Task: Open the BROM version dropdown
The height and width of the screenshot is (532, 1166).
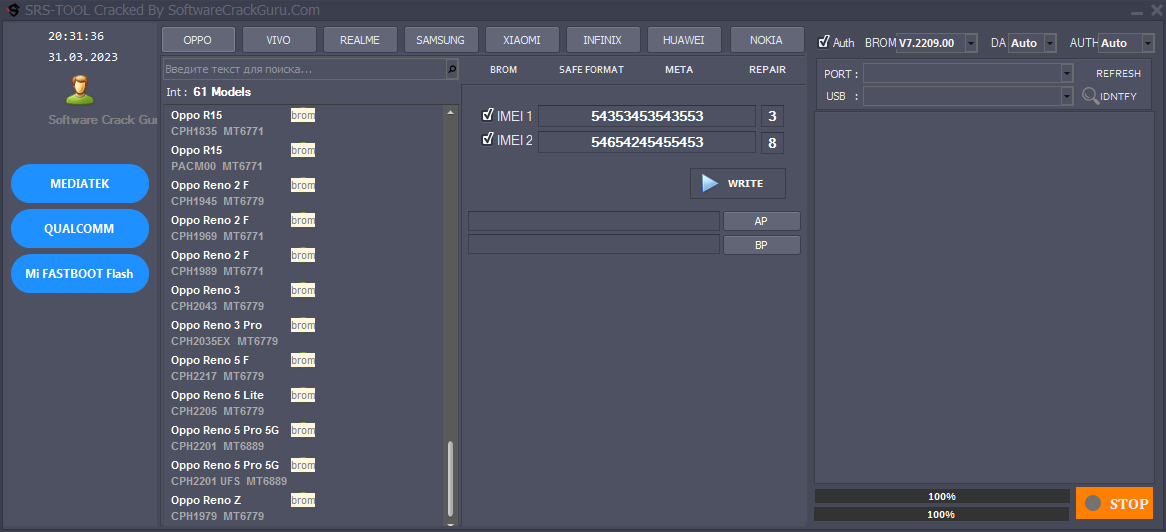Action: click(971, 43)
